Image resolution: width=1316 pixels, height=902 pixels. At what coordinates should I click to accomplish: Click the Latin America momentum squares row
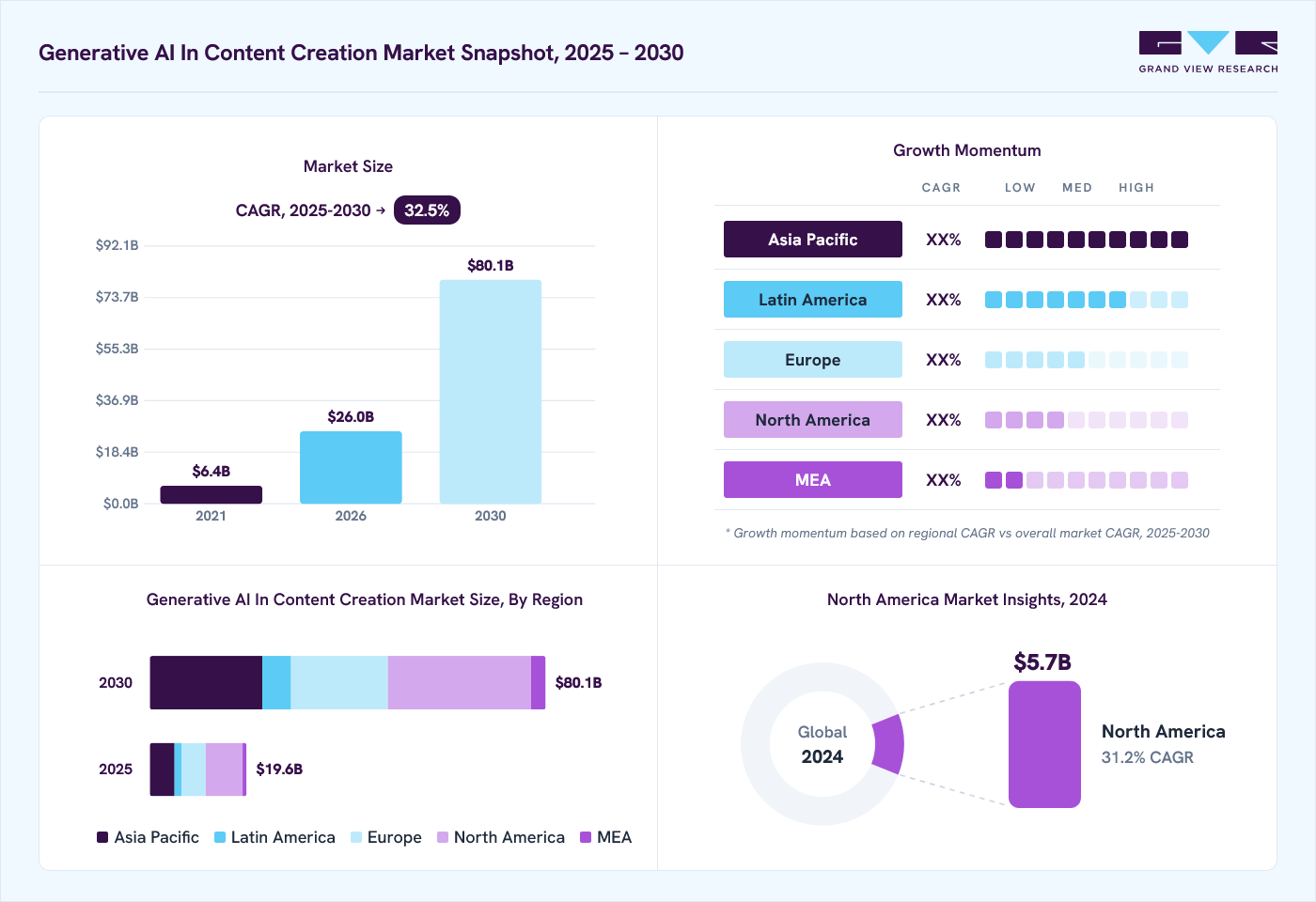(x=1087, y=300)
